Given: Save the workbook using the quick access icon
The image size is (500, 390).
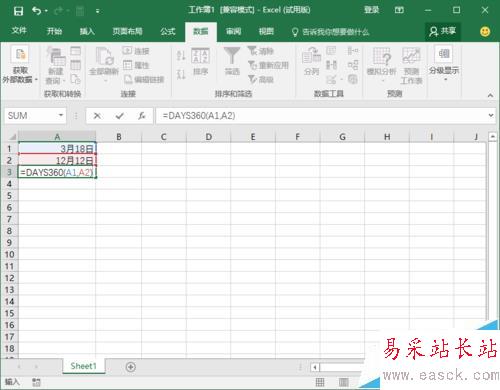Looking at the screenshot, I should 18,11.
